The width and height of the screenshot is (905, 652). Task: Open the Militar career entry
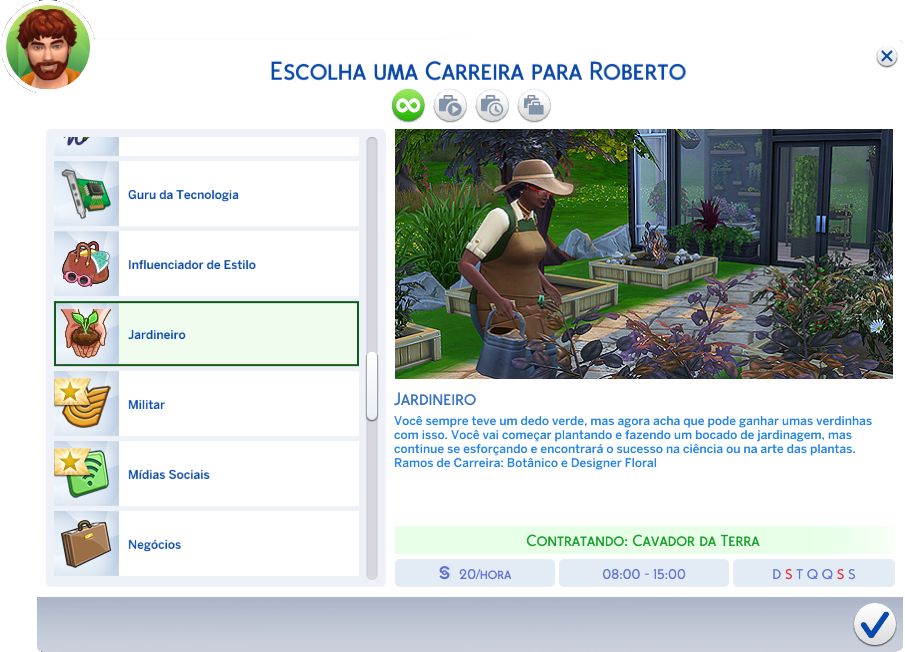(x=206, y=404)
